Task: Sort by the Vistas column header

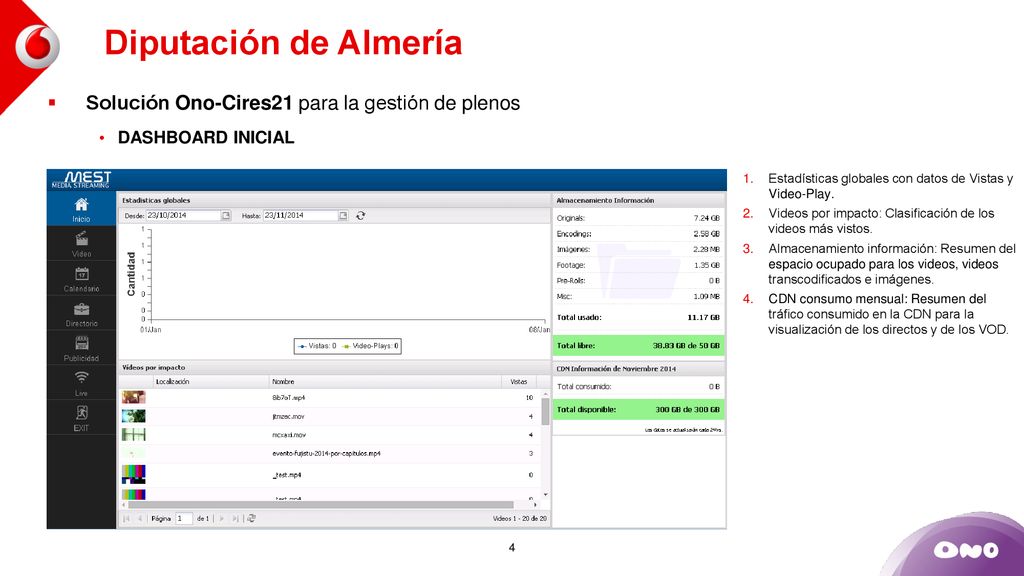Action: 519,381
